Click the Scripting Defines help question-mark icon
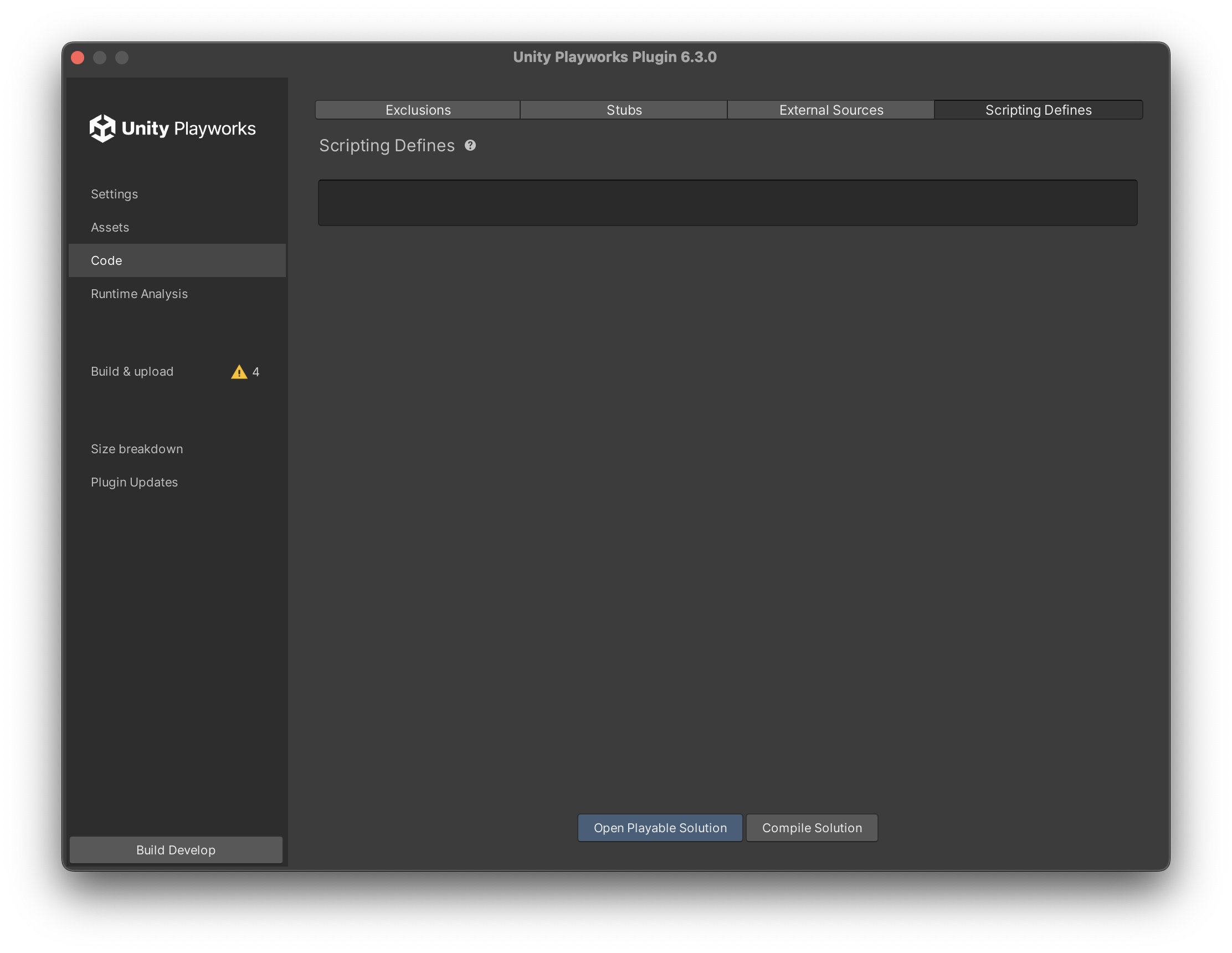This screenshot has height=953, width=1232. click(x=470, y=146)
